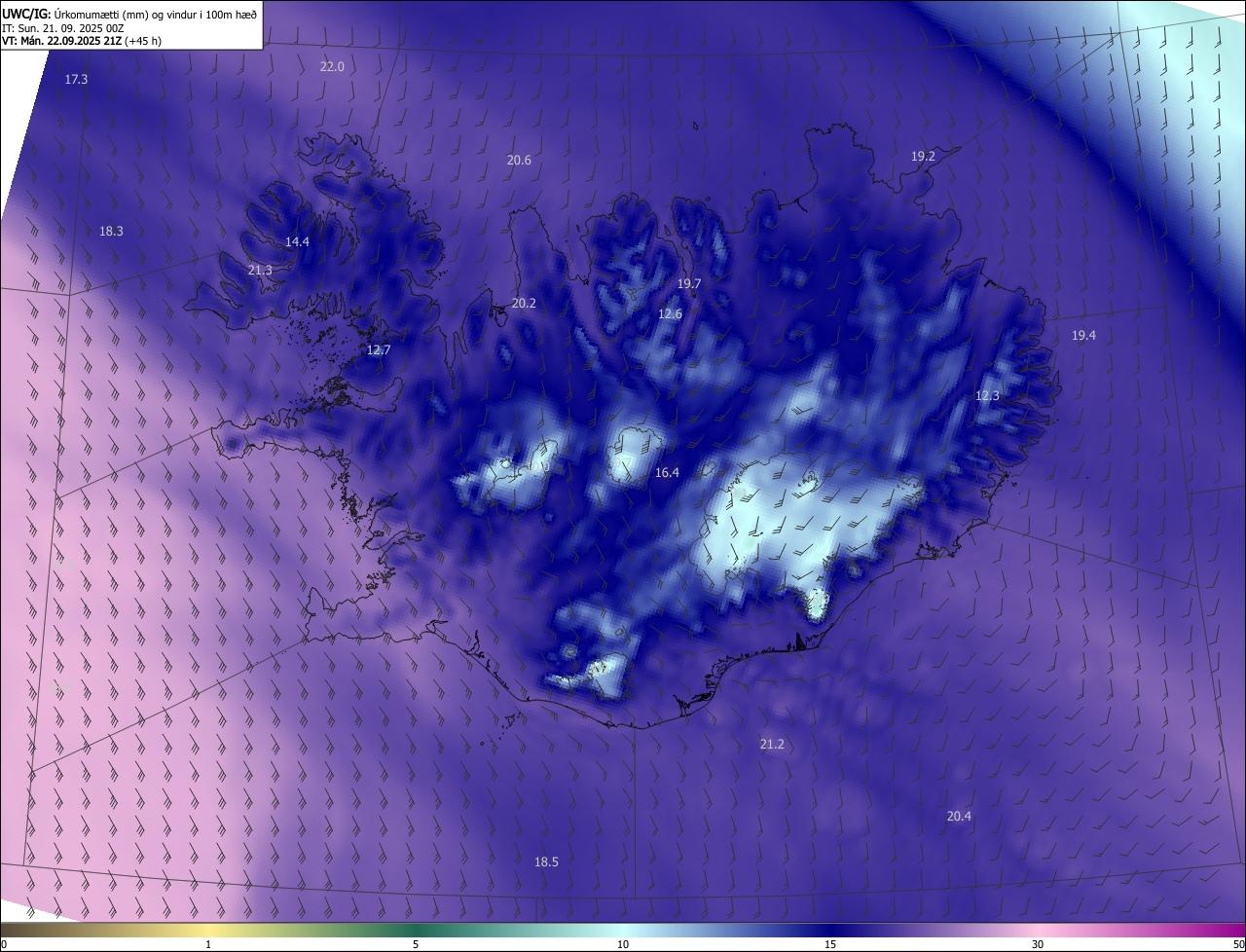Image resolution: width=1246 pixels, height=952 pixels.
Task: Click the colour scale tick labelled 50
Action: tap(1238, 944)
